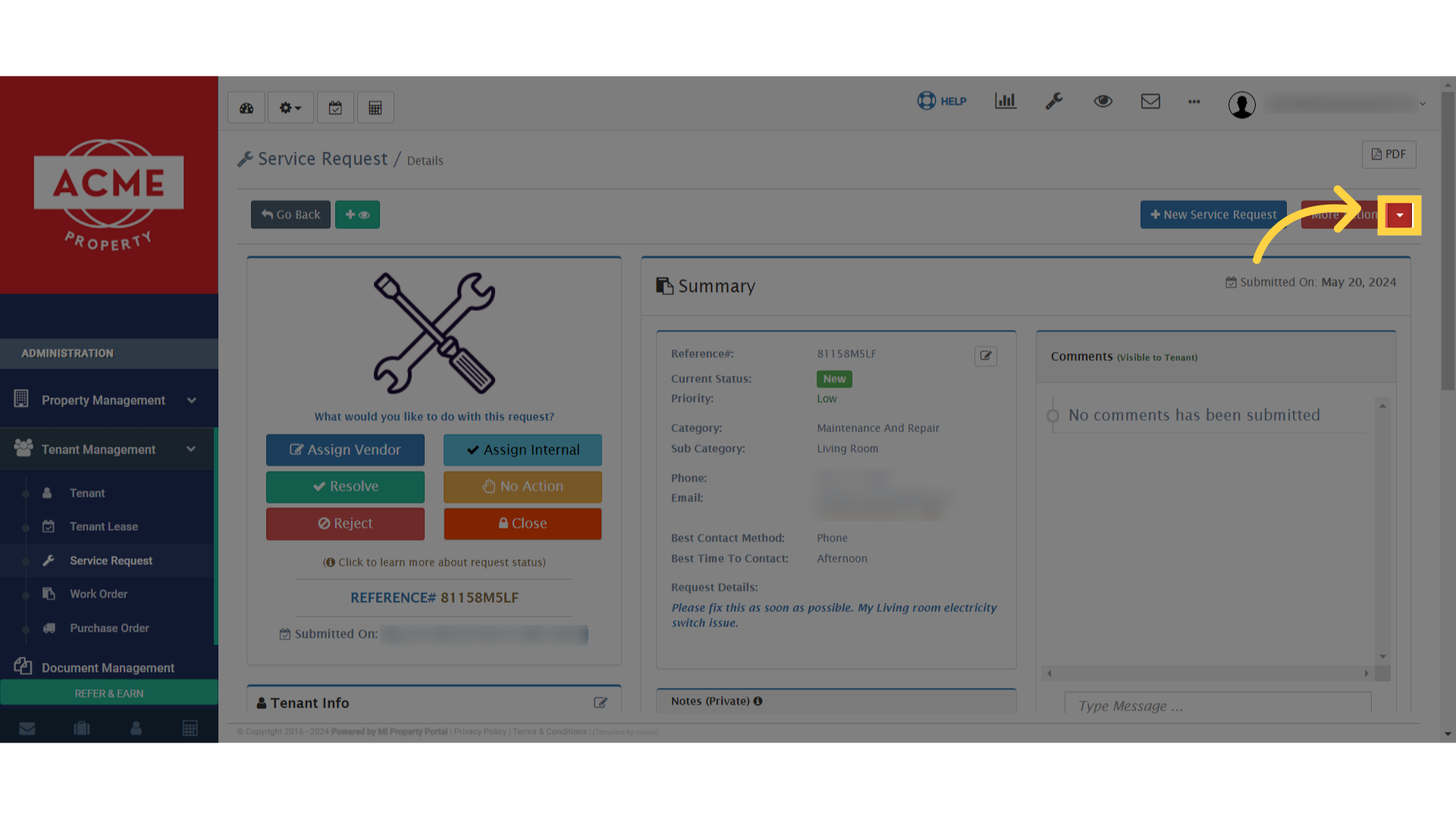Open the settings gear dropdown
This screenshot has width=1456, height=819.
click(290, 108)
